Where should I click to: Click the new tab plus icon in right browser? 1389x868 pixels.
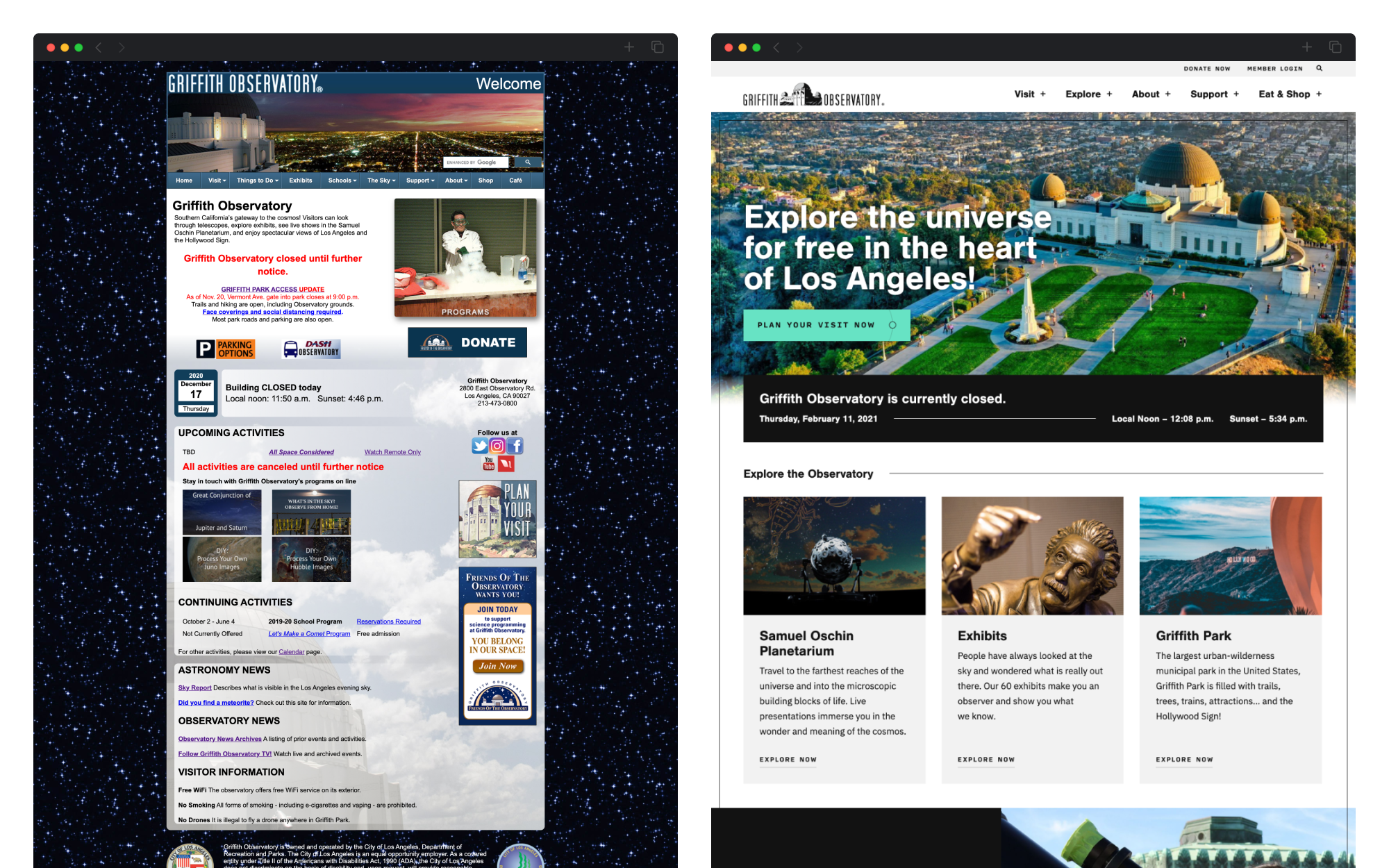(x=1306, y=47)
